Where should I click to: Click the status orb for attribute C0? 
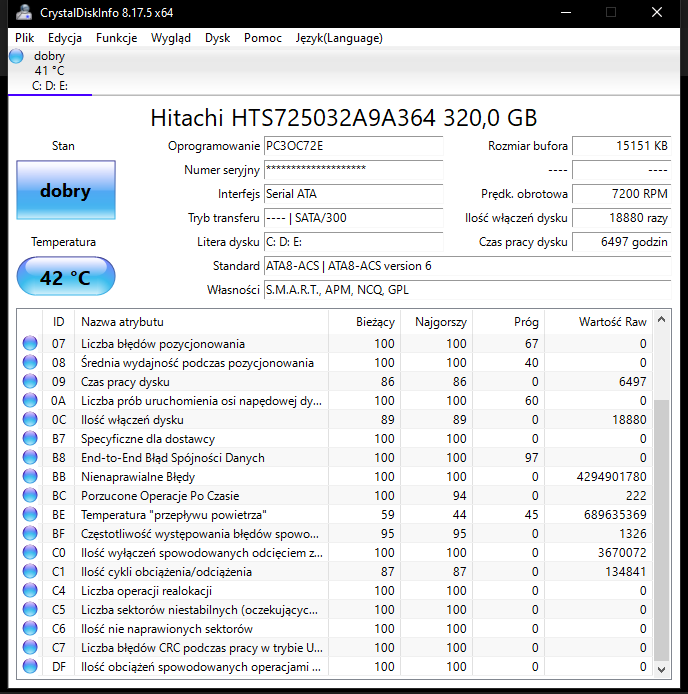(x=30, y=552)
